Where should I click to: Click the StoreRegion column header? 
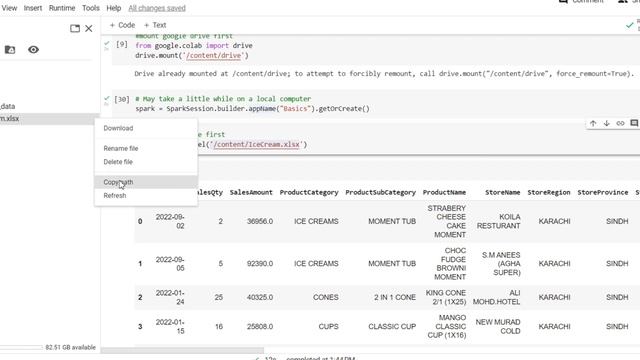549,192
